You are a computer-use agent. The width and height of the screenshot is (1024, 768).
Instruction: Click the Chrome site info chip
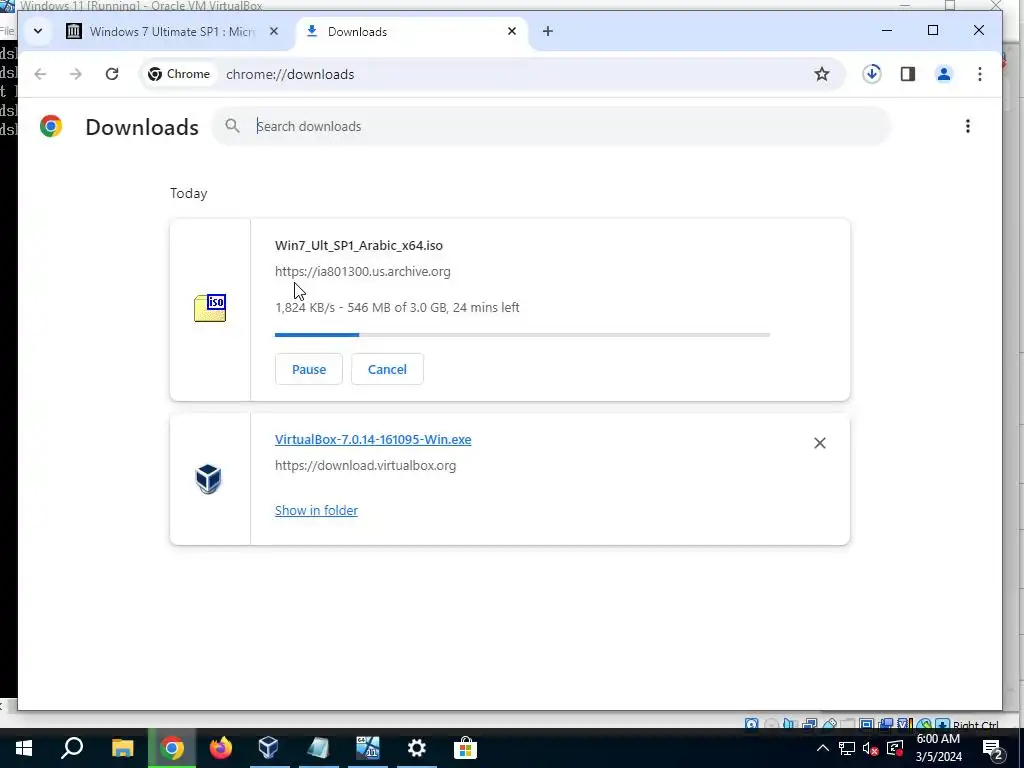click(x=179, y=74)
